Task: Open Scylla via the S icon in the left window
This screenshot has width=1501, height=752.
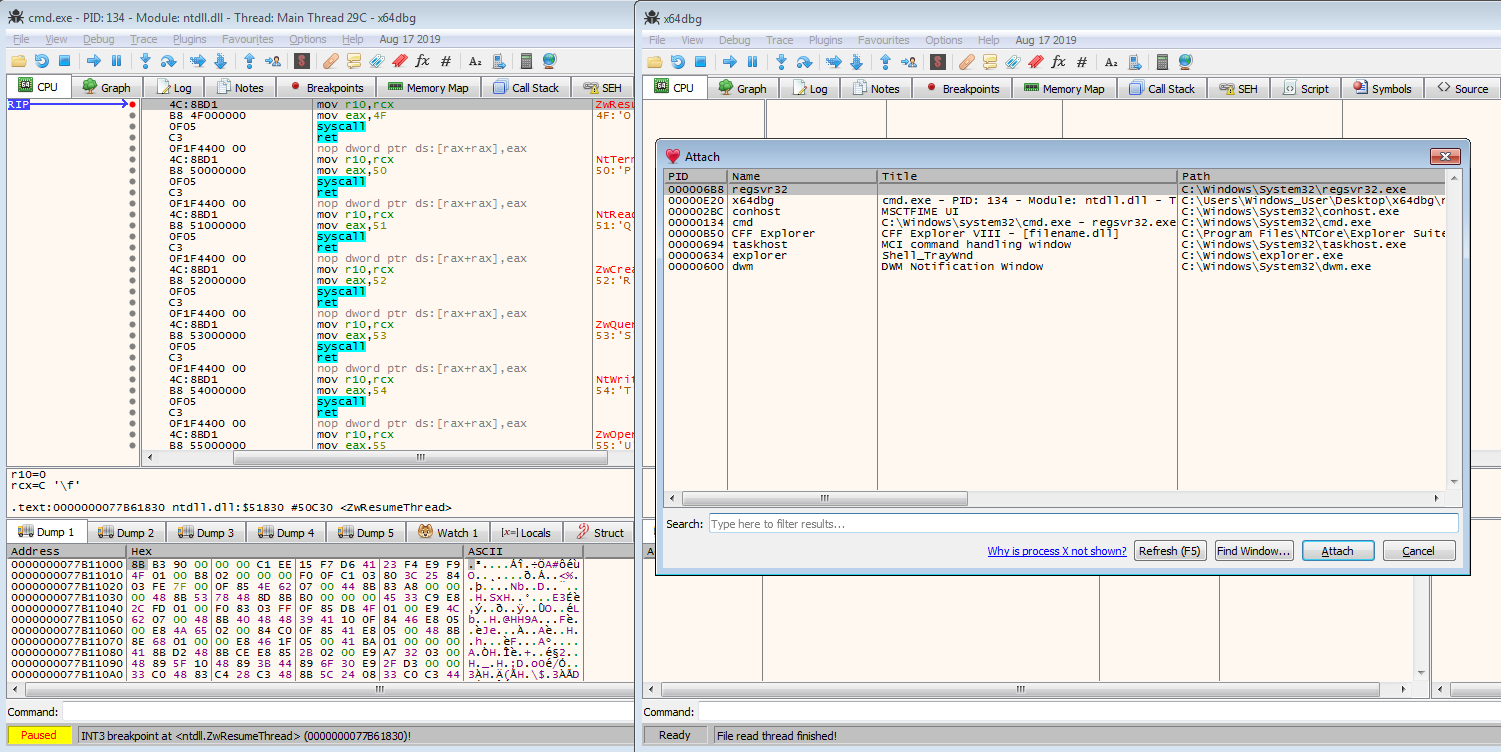Action: pyautogui.click(x=301, y=62)
